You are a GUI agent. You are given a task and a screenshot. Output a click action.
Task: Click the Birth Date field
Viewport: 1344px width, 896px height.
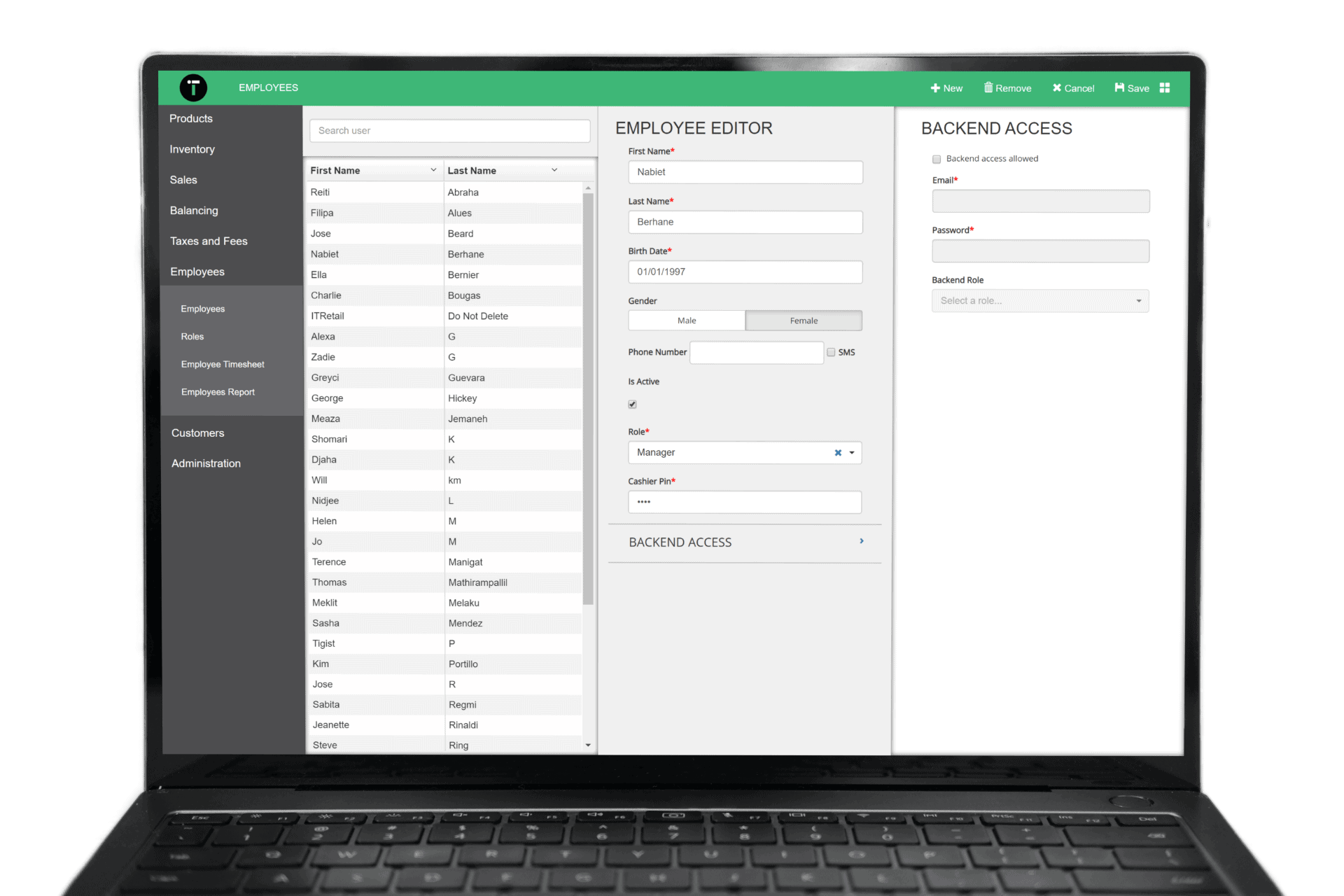point(745,272)
